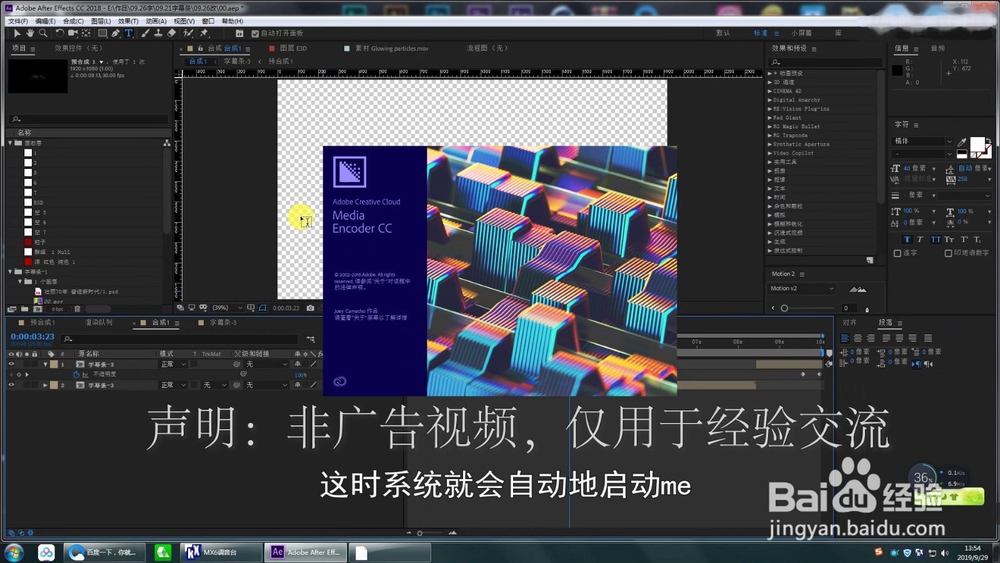Select the Type (T) tool
The height and width of the screenshot is (563, 1000).
pyautogui.click(x=129, y=33)
